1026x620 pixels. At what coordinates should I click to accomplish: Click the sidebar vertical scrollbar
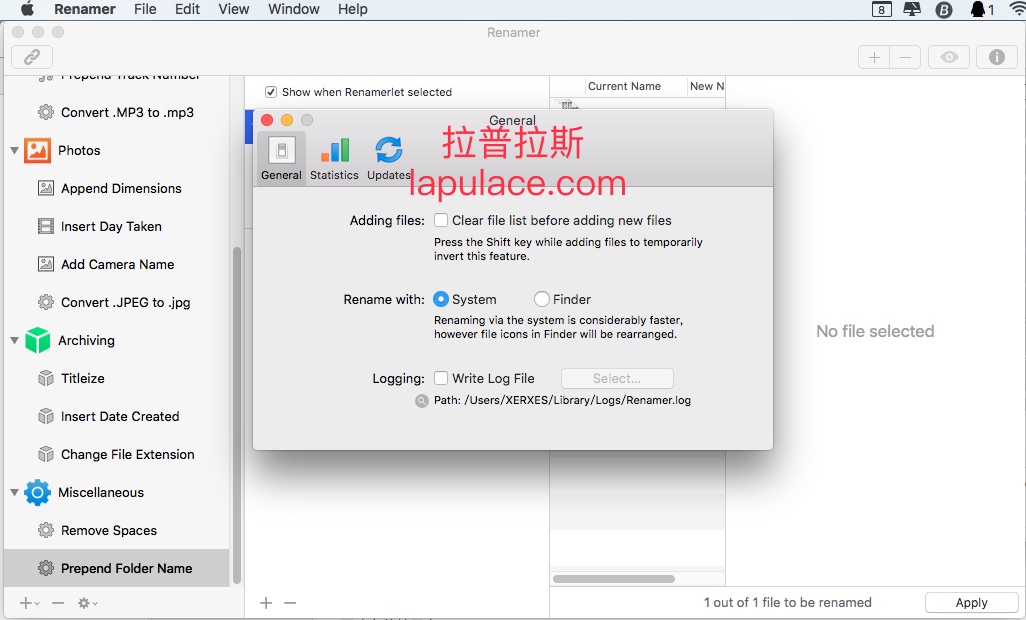tap(237, 415)
